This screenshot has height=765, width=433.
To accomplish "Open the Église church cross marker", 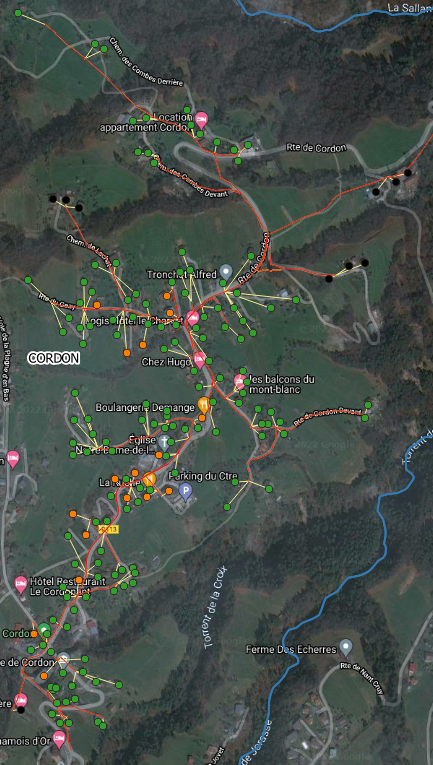I will 164,442.
